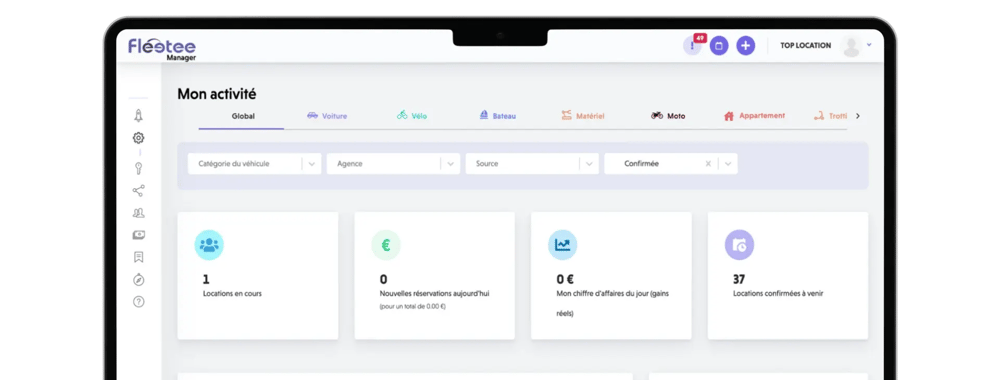Image resolution: width=1000 pixels, height=380 pixels.
Task: Open the bookmark icon in the sidebar
Action: [x=138, y=257]
